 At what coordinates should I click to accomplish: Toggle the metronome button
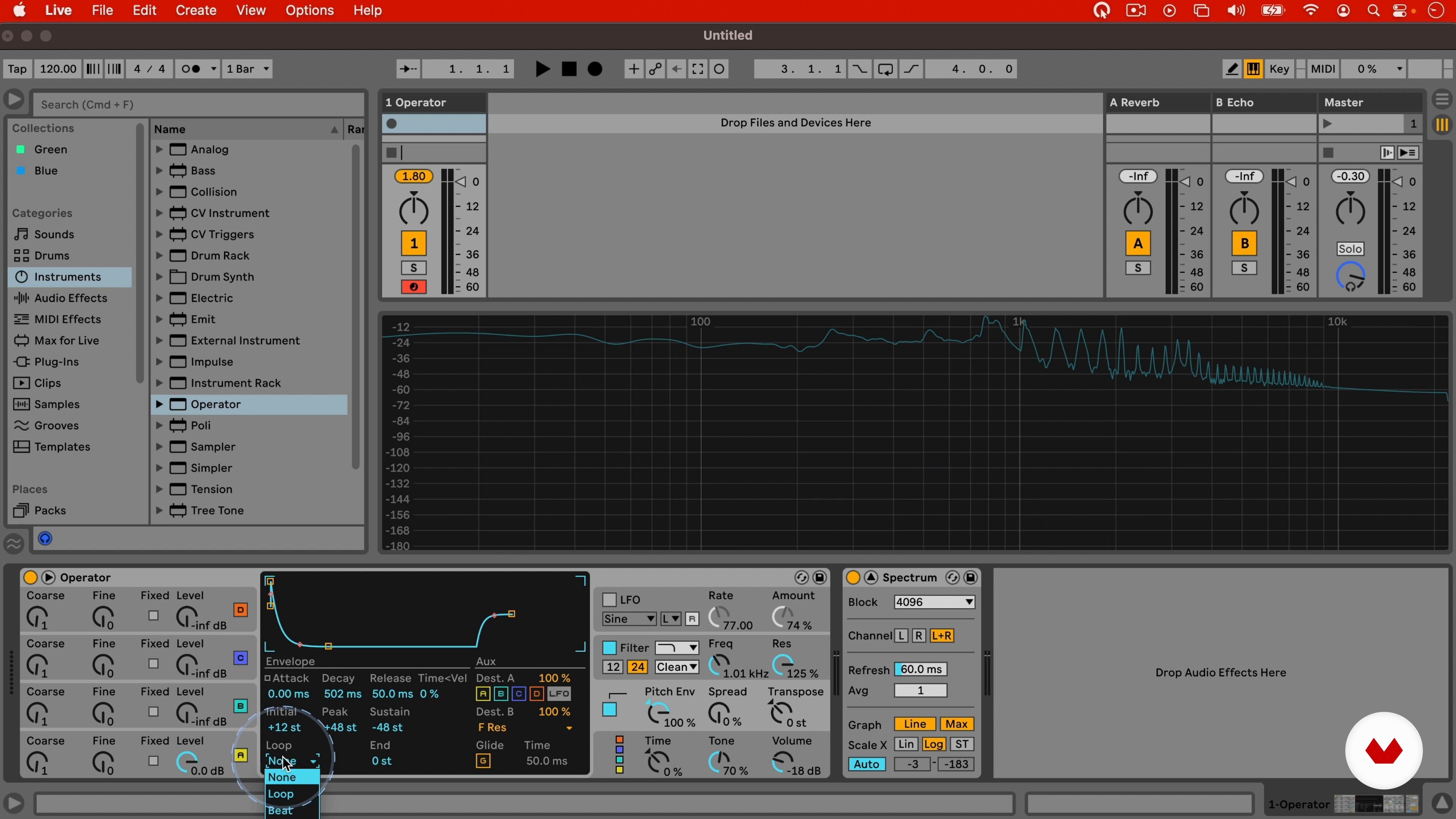pos(197,69)
